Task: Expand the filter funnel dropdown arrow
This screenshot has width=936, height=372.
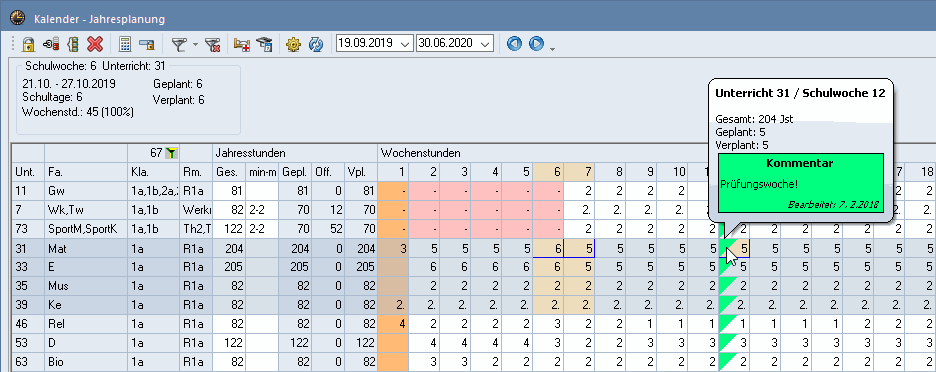Action: click(195, 44)
